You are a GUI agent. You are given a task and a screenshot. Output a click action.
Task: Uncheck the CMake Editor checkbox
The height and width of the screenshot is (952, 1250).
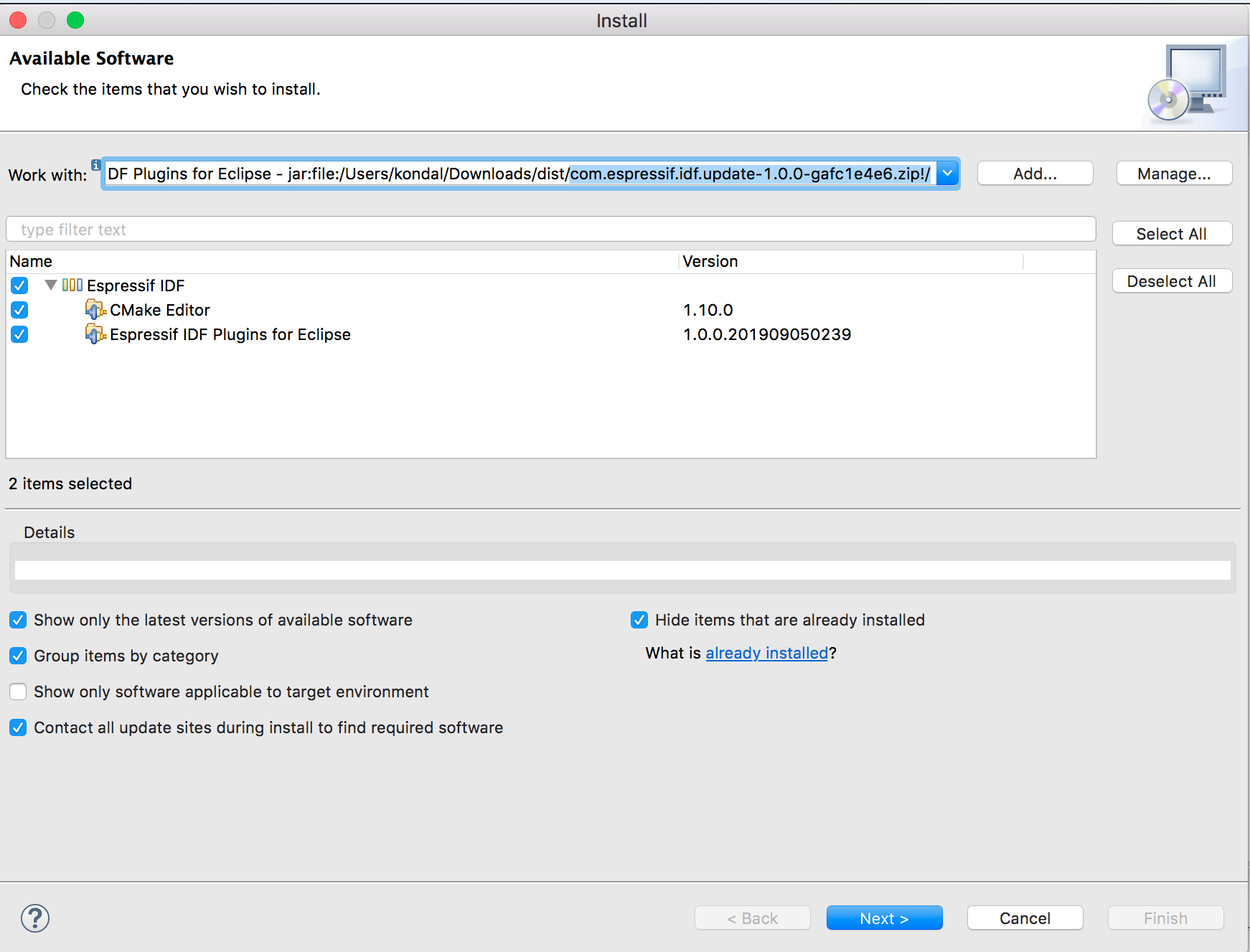coord(19,310)
